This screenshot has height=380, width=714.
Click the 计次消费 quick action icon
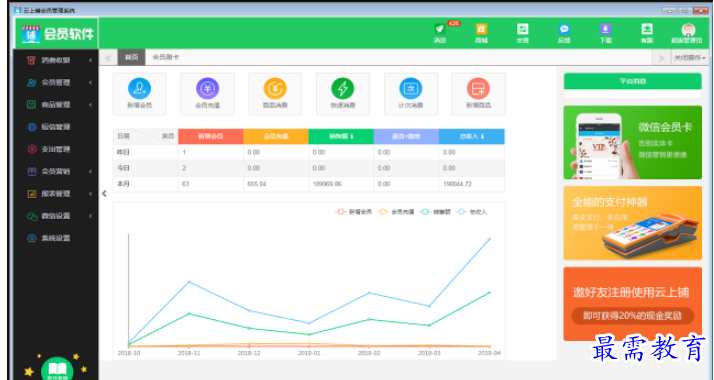(x=411, y=88)
